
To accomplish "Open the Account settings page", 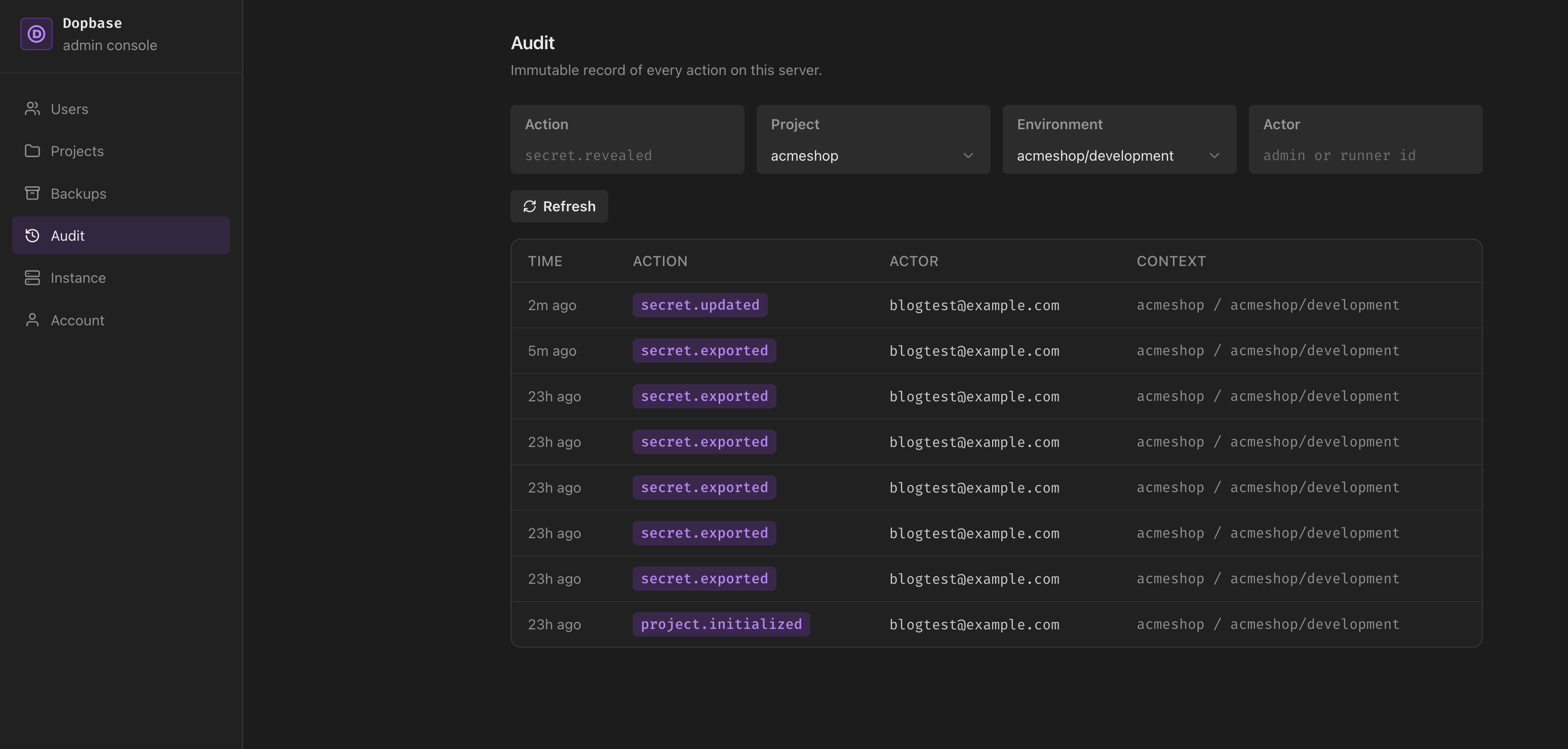I will 121,320.
